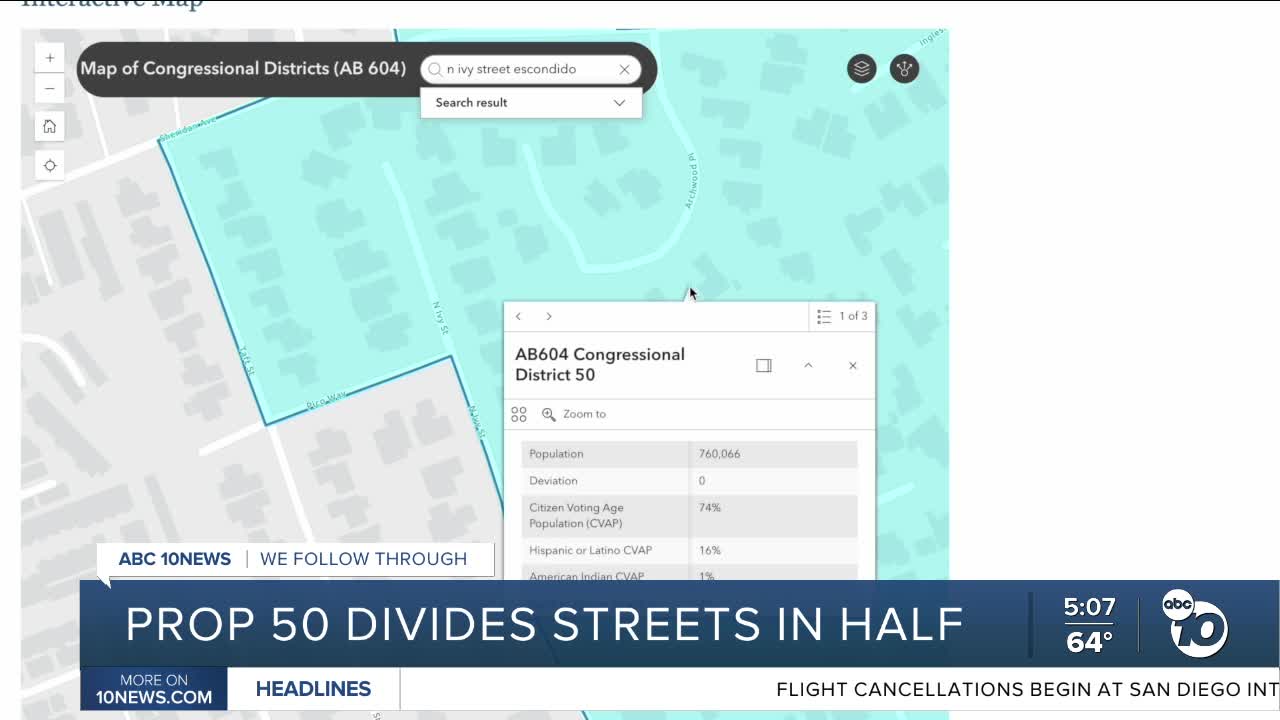Close the District 50 popup
The width and height of the screenshot is (1280, 720).
[852, 365]
